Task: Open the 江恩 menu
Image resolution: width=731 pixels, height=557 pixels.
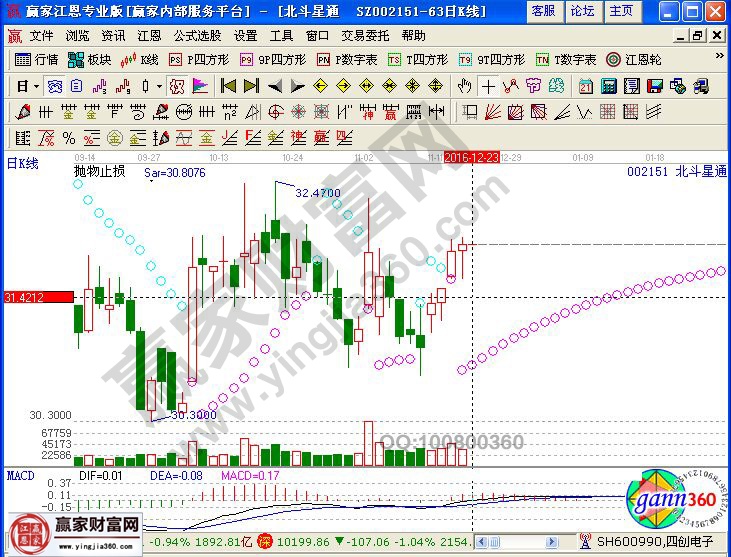Action: coord(149,35)
